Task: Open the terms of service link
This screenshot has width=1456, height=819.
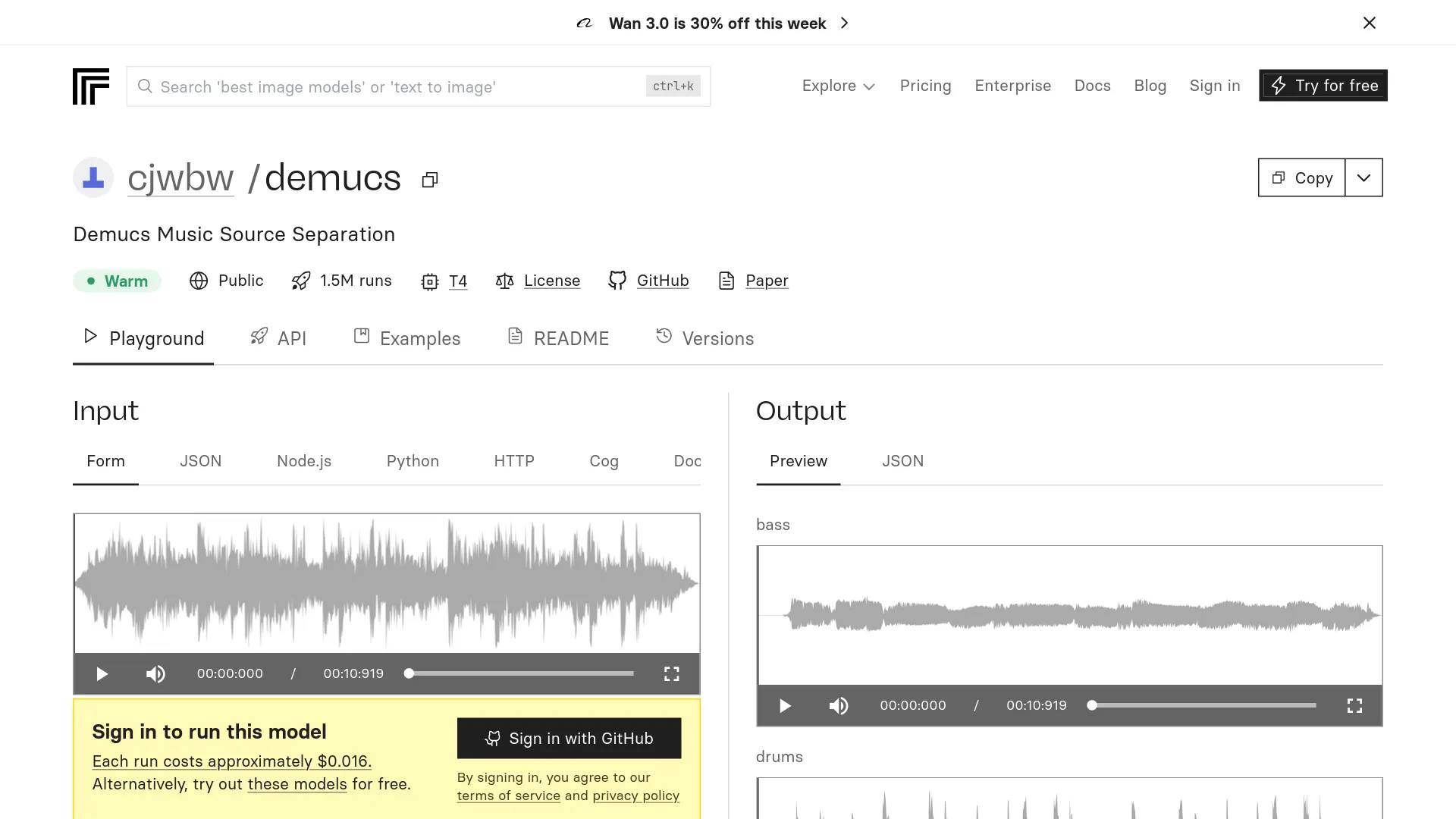Action: 509,796
